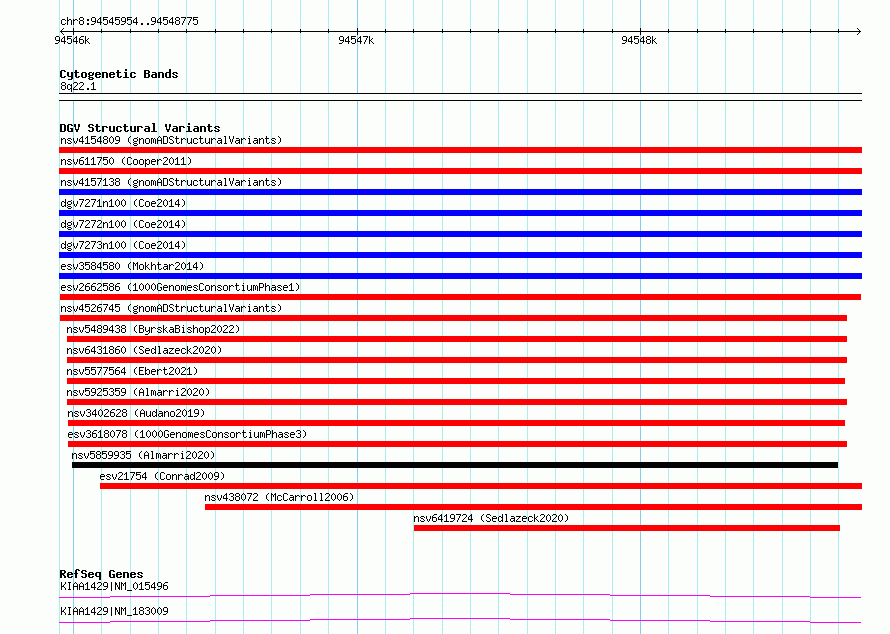890x634 pixels.
Task: Click the red bar under esv3618078
Action: click(x=457, y=444)
